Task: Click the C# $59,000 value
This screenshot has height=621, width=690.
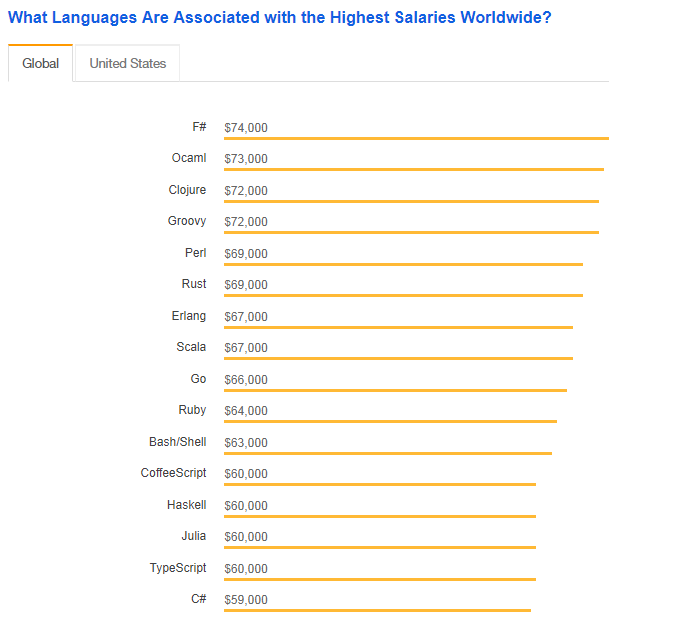Action: point(246,600)
